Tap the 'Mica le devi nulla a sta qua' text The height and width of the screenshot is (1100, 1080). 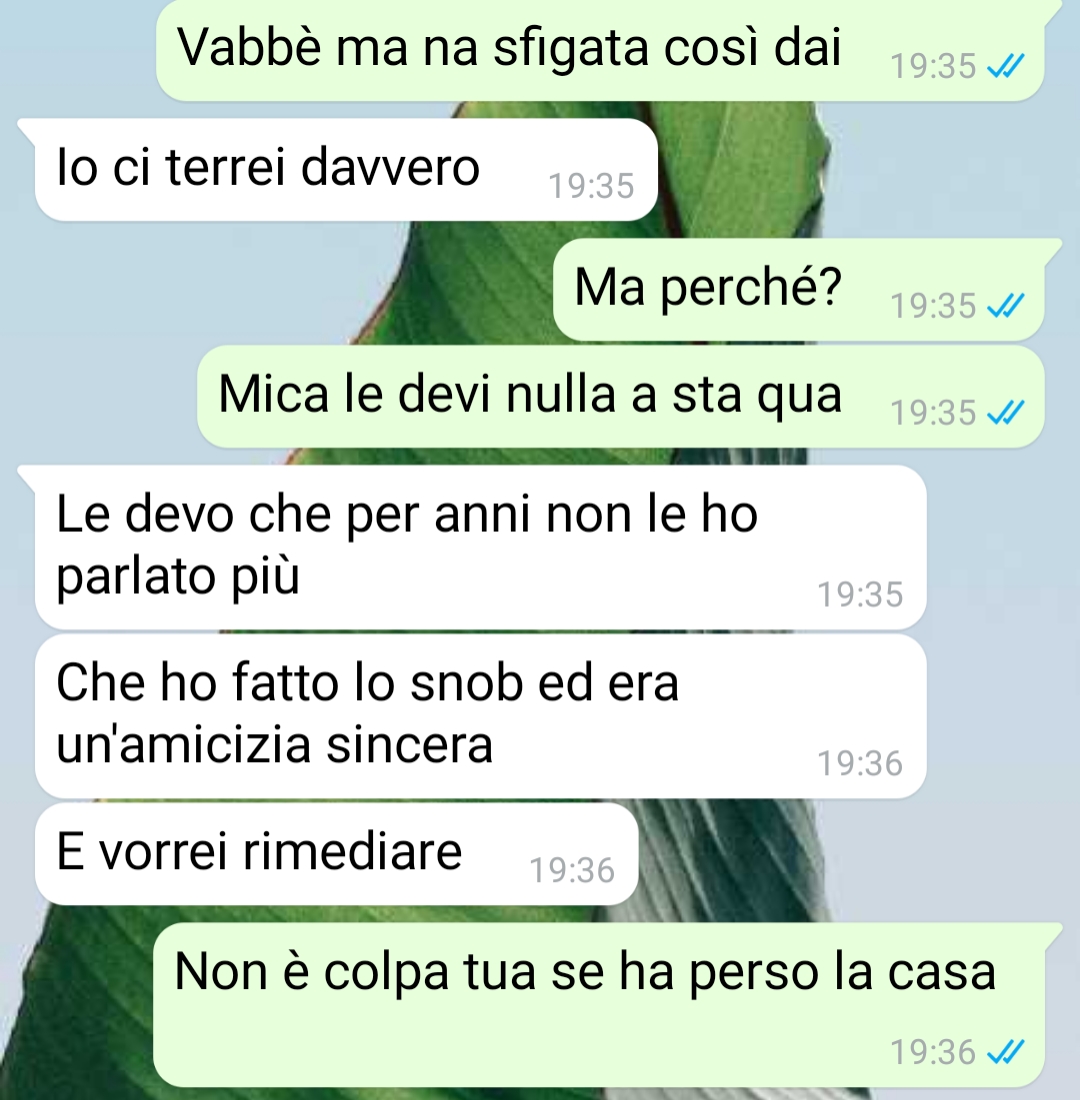(x=530, y=394)
